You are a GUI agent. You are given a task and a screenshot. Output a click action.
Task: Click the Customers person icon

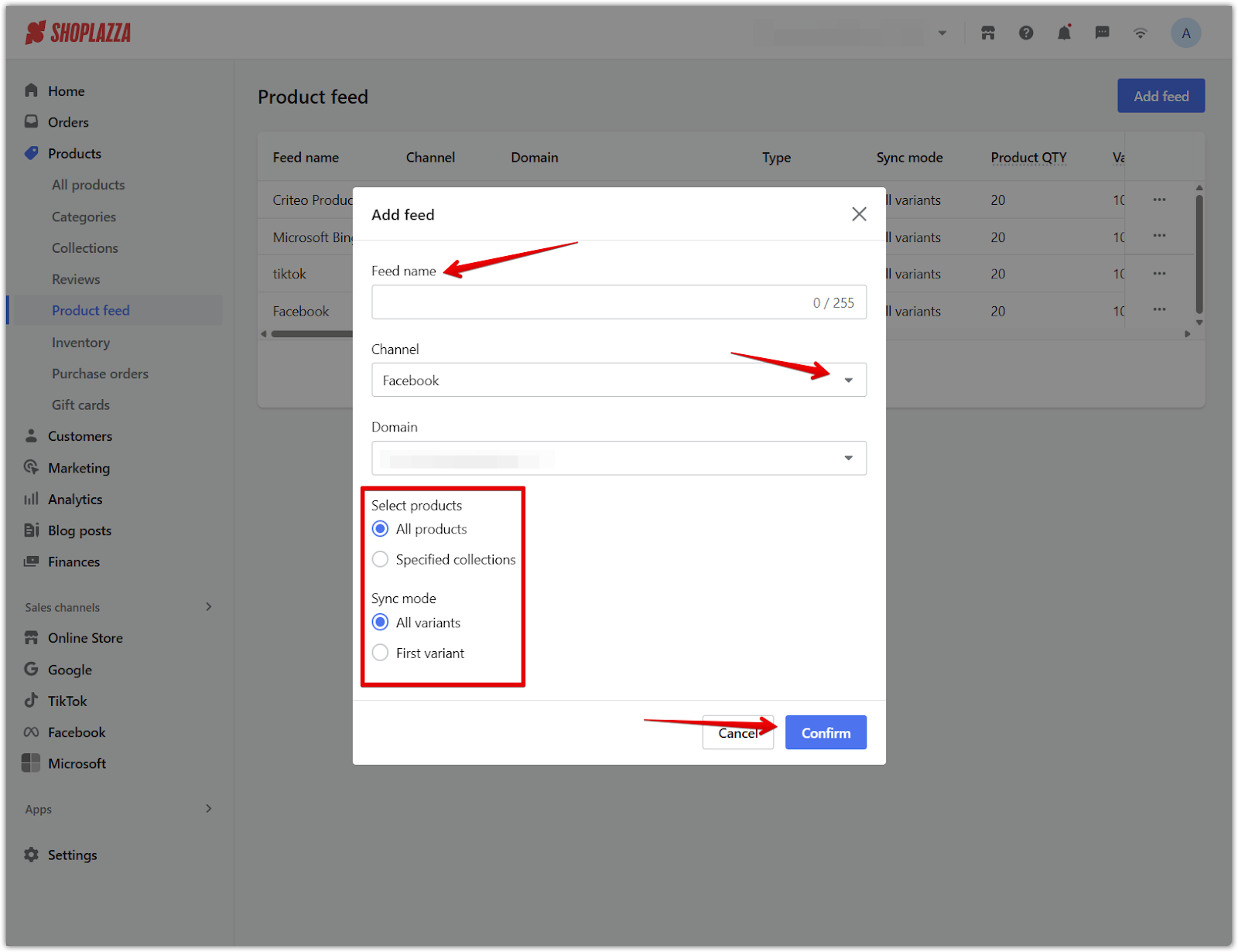(x=31, y=435)
